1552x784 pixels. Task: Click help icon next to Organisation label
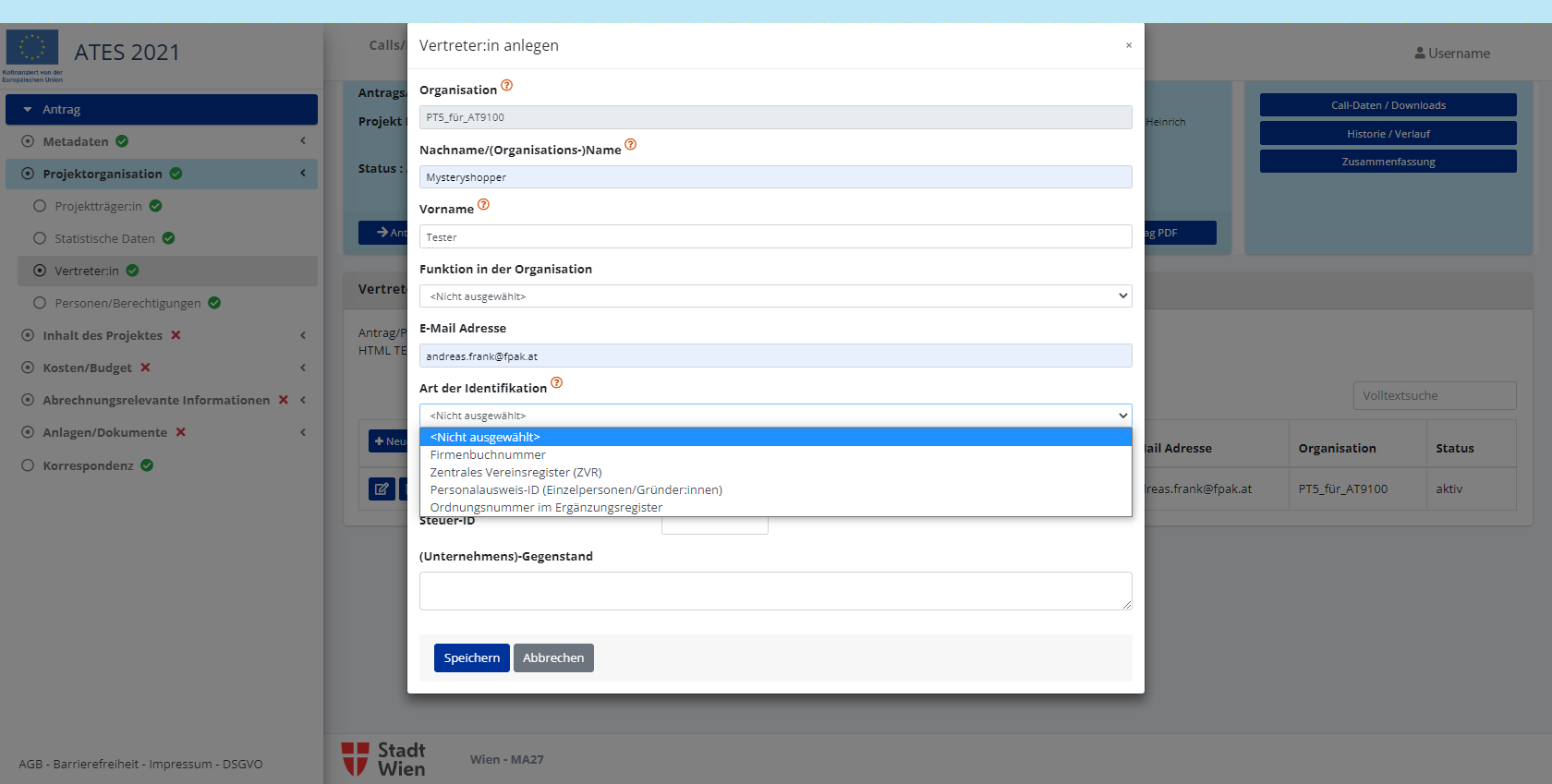(506, 86)
